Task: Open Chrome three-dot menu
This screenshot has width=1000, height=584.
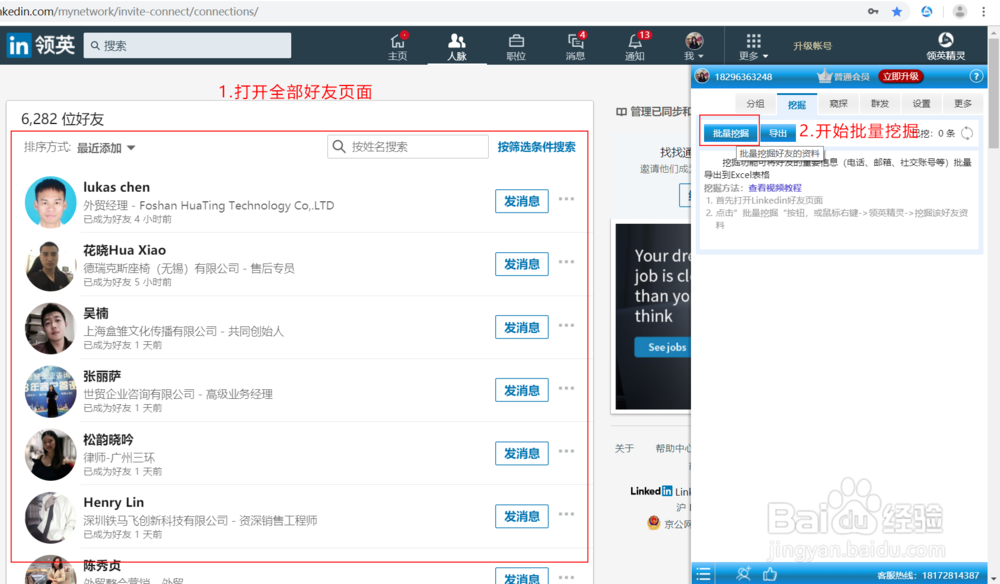Action: pos(983,11)
